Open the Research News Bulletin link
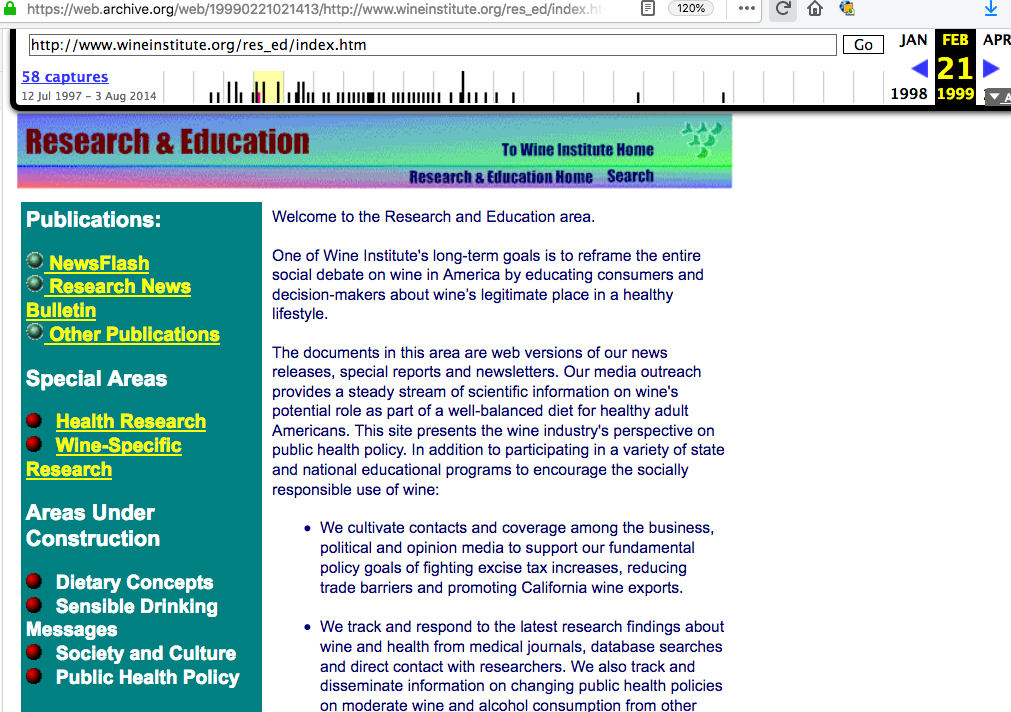This screenshot has height=712, width=1011. [108, 298]
